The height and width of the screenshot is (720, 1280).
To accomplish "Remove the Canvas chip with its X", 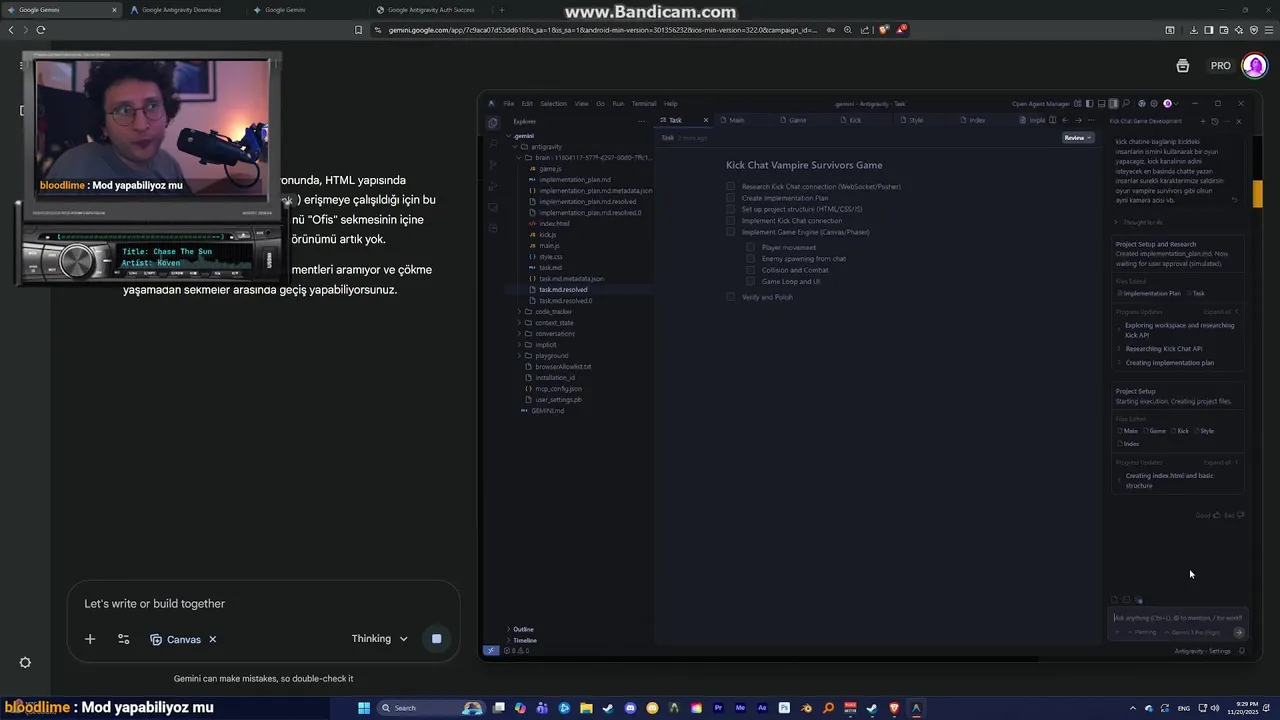I will 213,639.
